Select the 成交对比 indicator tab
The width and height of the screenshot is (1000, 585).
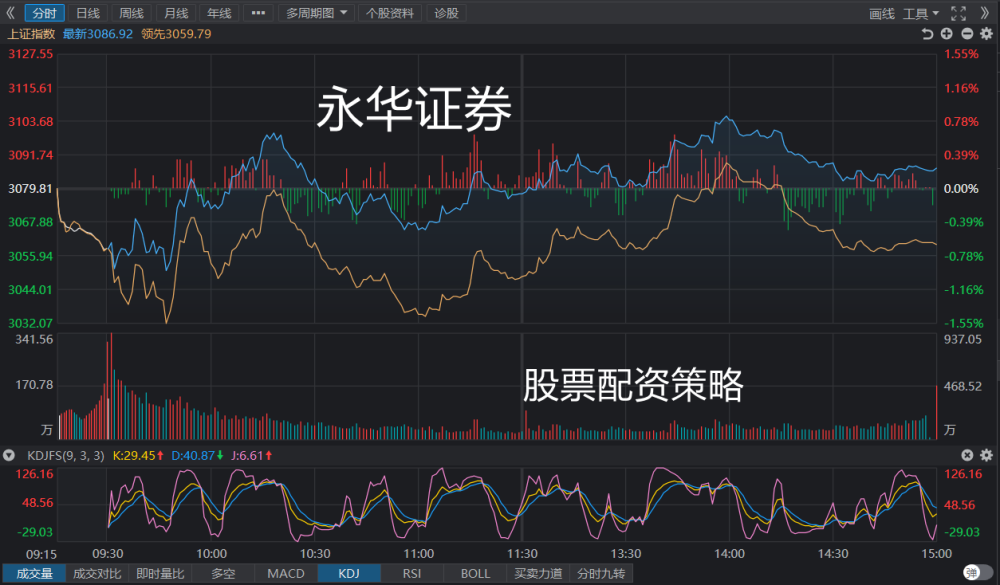[x=97, y=574]
